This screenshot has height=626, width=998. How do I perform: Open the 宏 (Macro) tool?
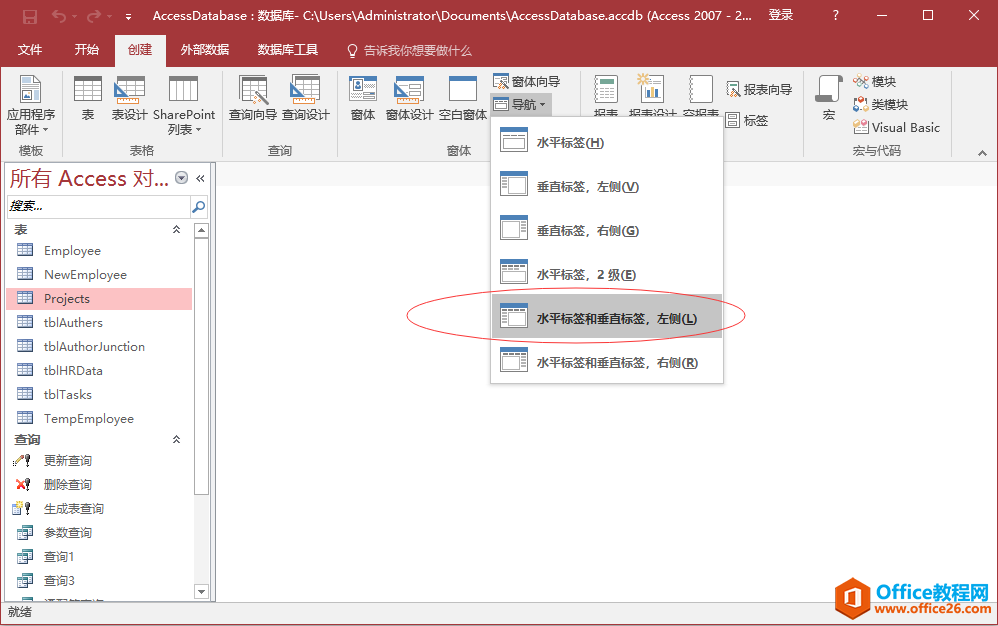(x=828, y=99)
